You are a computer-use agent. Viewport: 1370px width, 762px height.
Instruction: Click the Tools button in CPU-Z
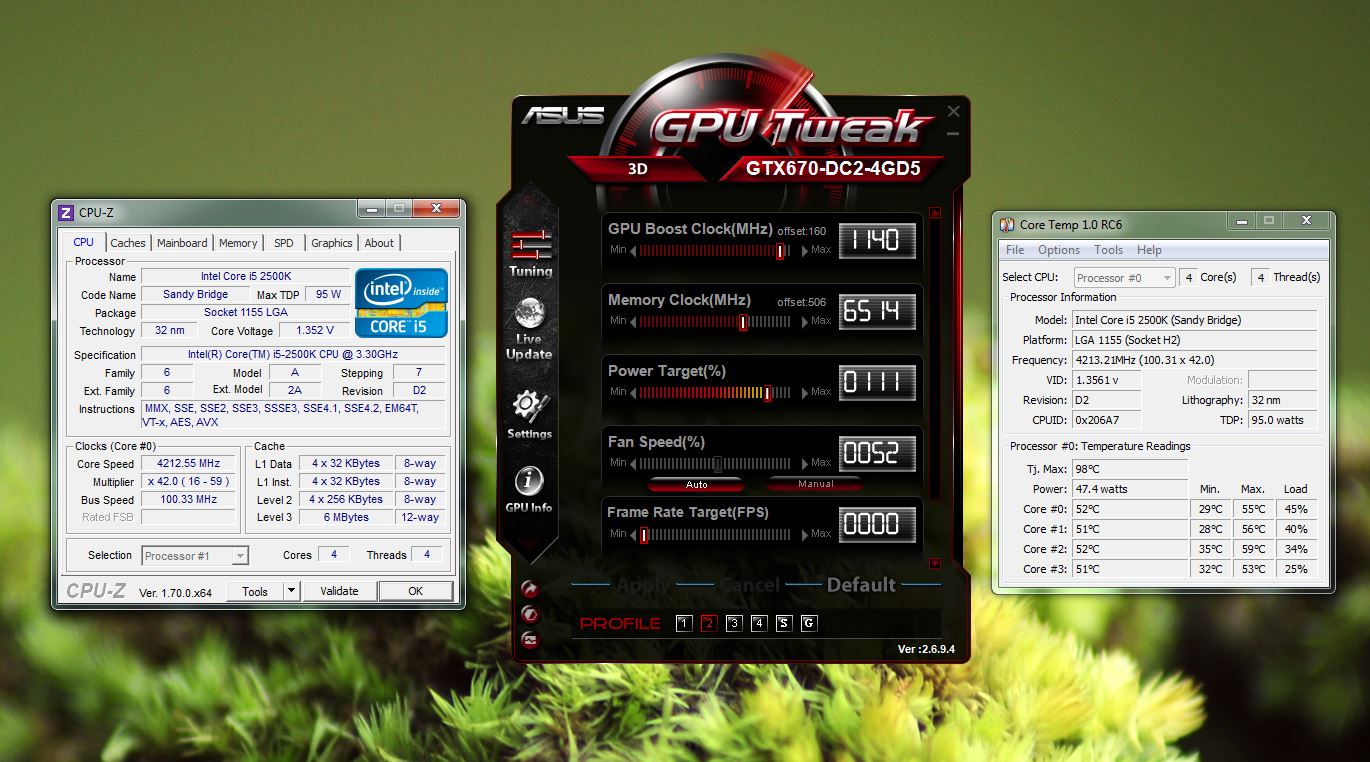pyautogui.click(x=255, y=591)
